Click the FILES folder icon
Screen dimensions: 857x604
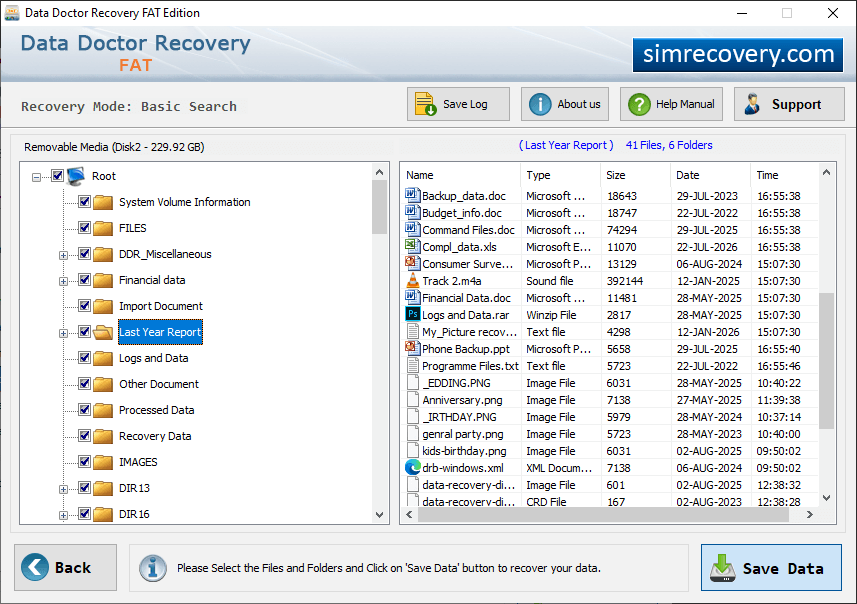[103, 228]
